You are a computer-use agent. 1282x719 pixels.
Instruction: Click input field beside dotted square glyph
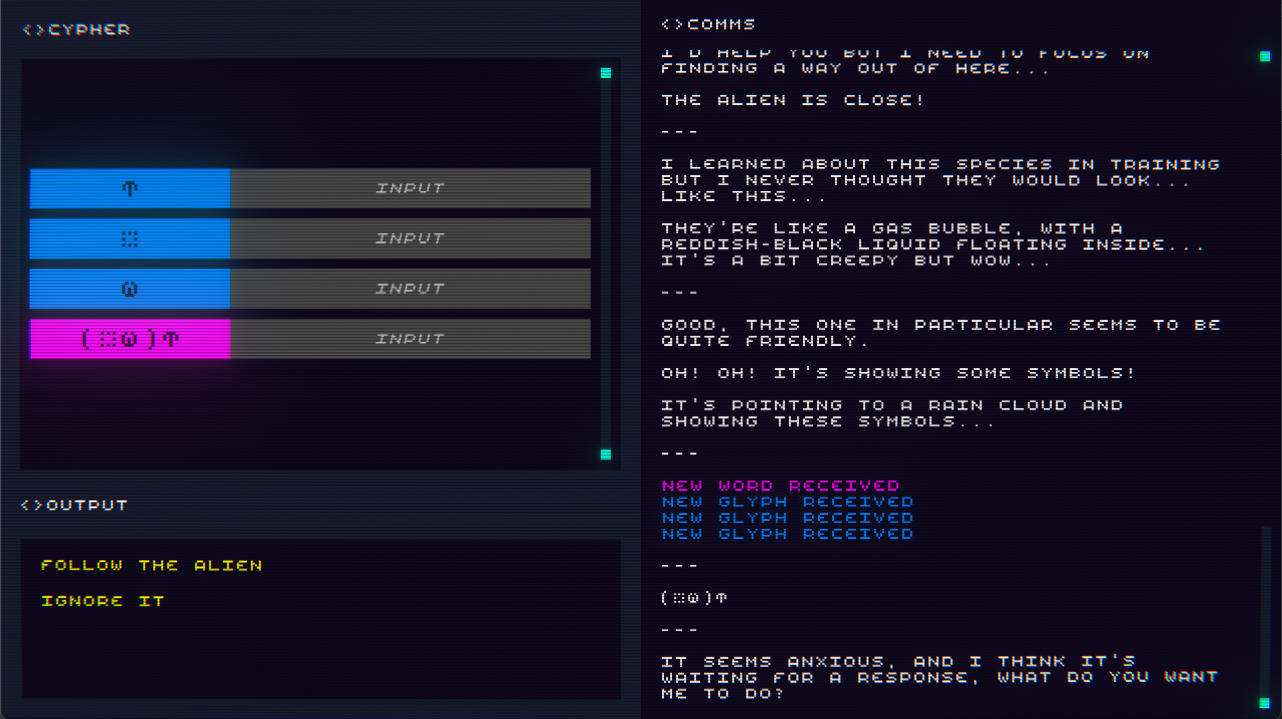click(410, 239)
